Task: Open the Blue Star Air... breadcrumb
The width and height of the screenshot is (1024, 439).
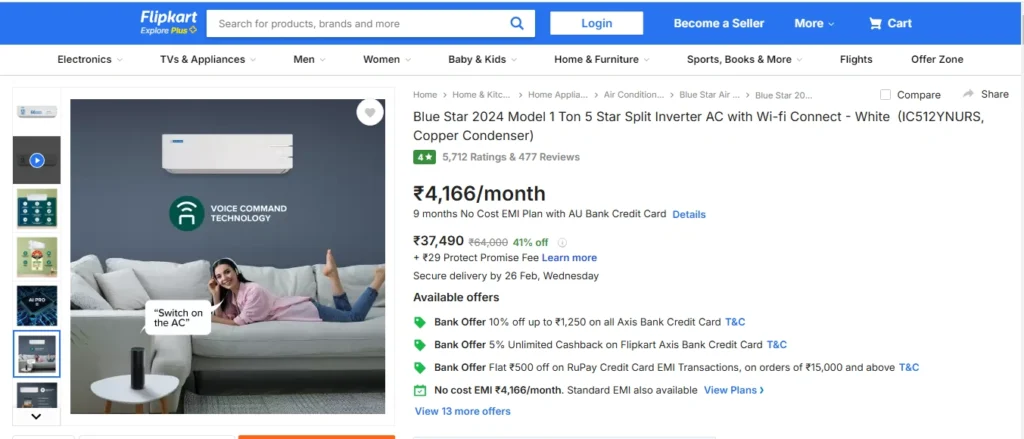Action: tap(709, 95)
